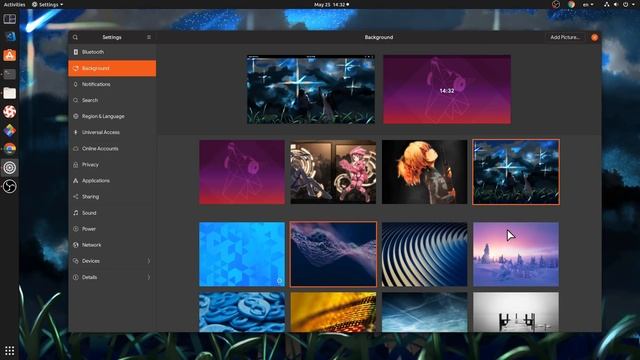Select the blue geometric triangles wallpaper
The width and height of the screenshot is (640, 360).
[x=242, y=254]
